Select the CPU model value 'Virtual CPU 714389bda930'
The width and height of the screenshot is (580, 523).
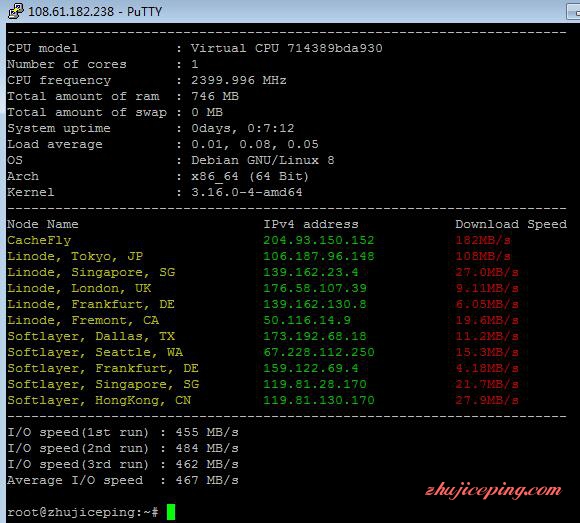[287, 48]
